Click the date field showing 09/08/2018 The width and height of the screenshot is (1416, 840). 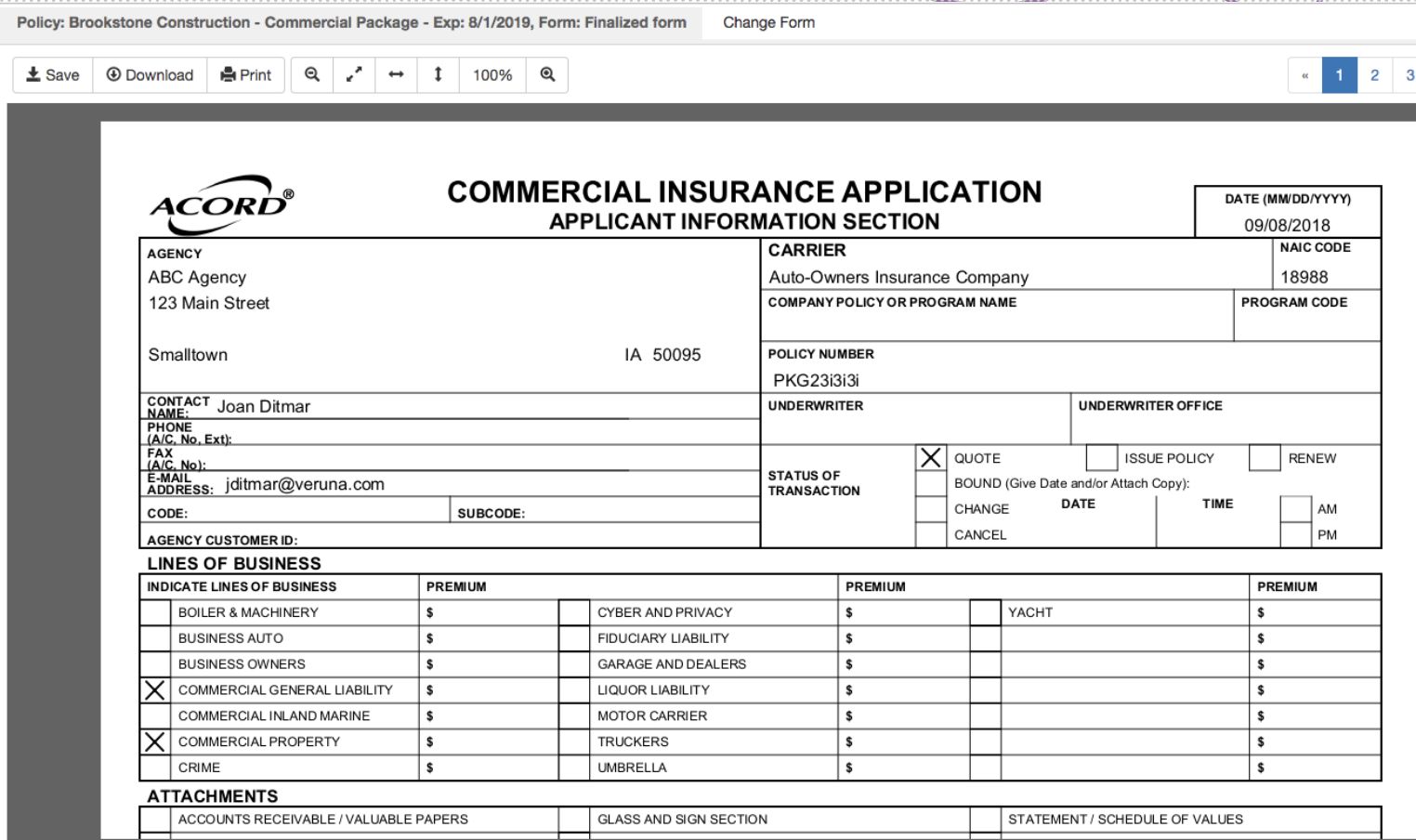coord(1287,225)
